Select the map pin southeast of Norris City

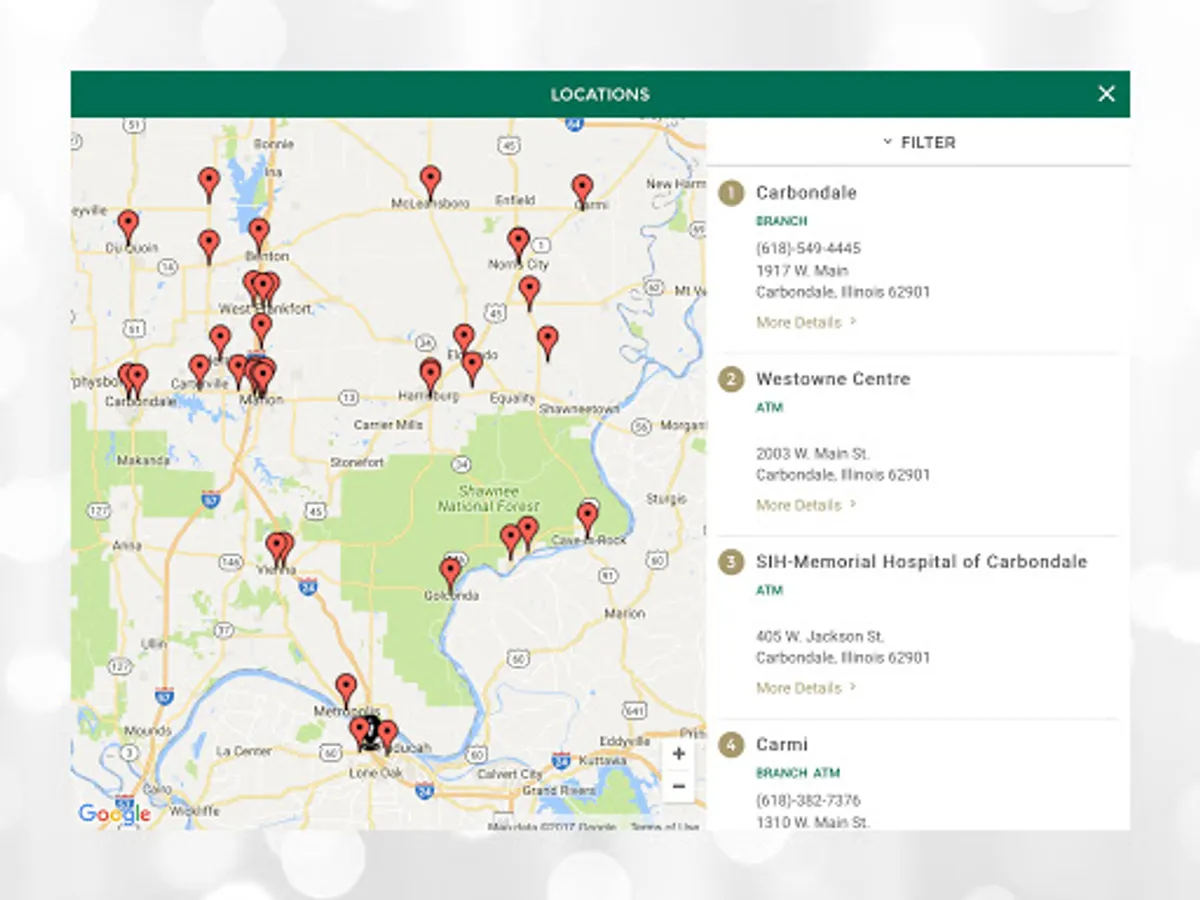click(529, 294)
